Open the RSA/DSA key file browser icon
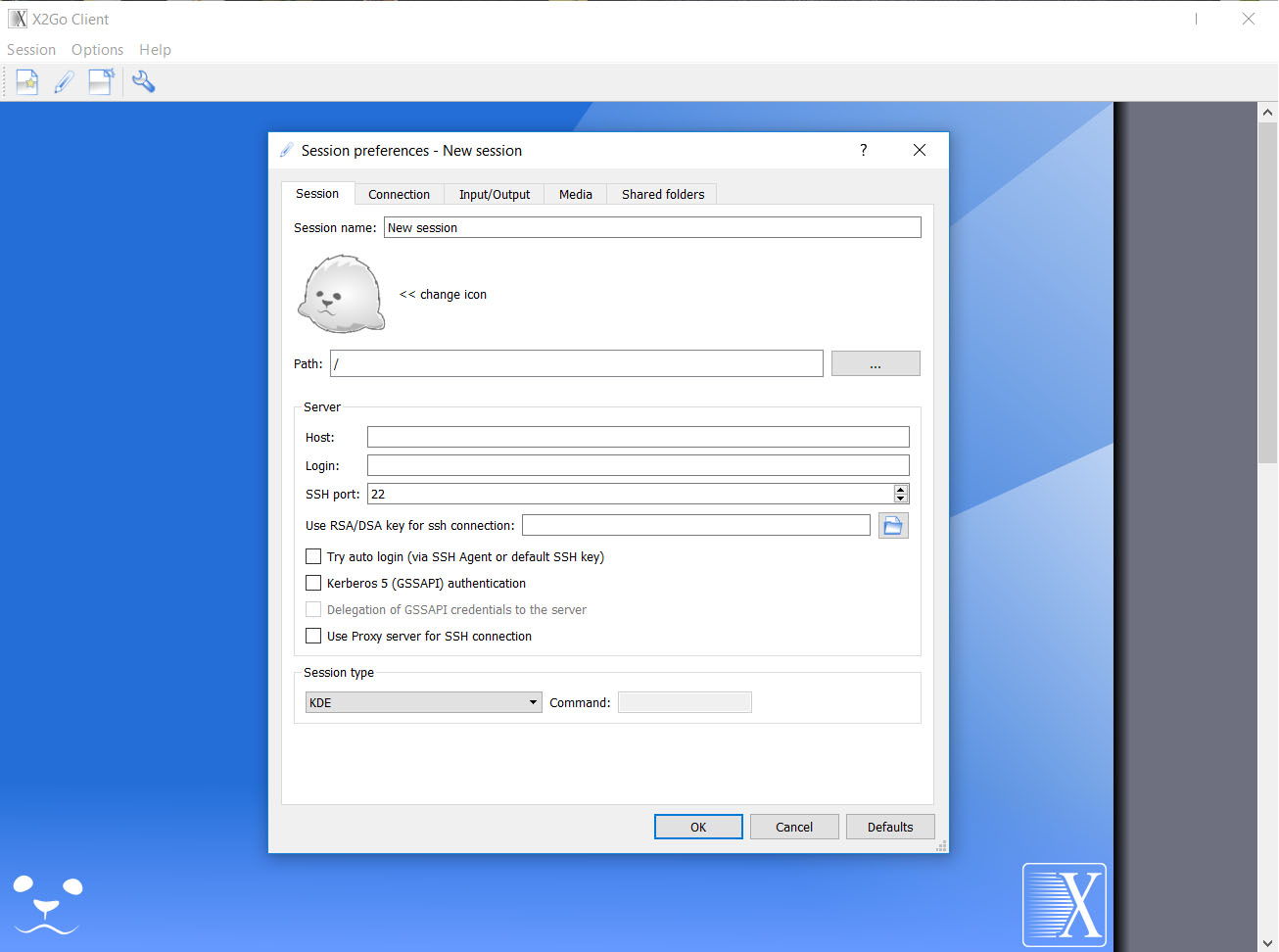 (893, 526)
